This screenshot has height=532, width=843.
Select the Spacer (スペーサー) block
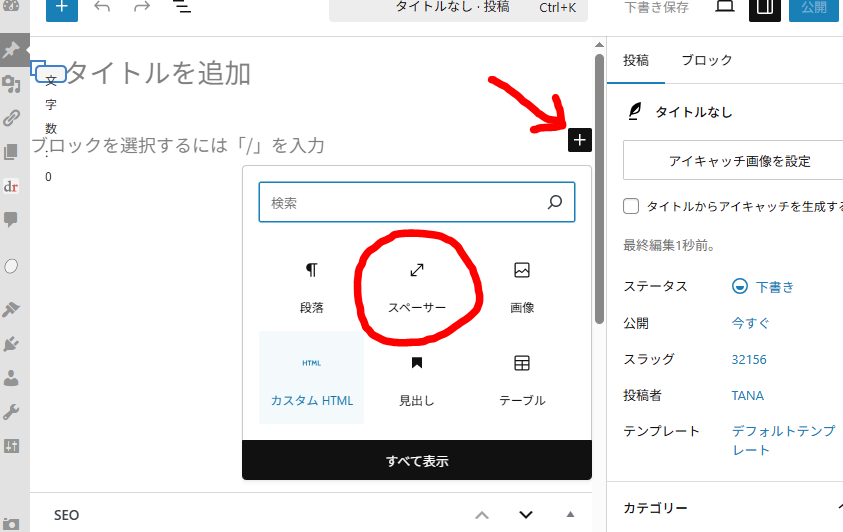(x=417, y=286)
